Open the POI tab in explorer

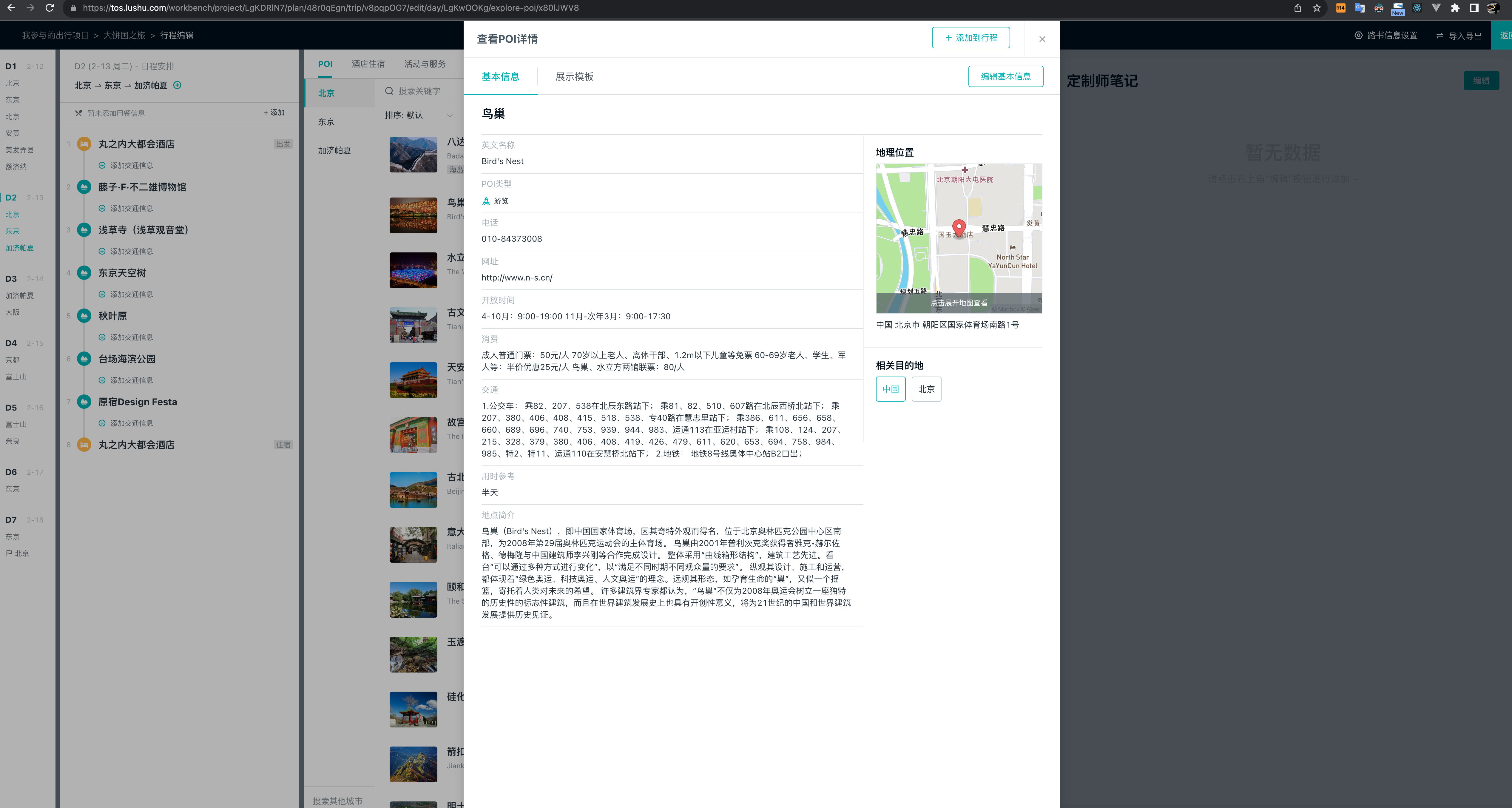[x=325, y=64]
